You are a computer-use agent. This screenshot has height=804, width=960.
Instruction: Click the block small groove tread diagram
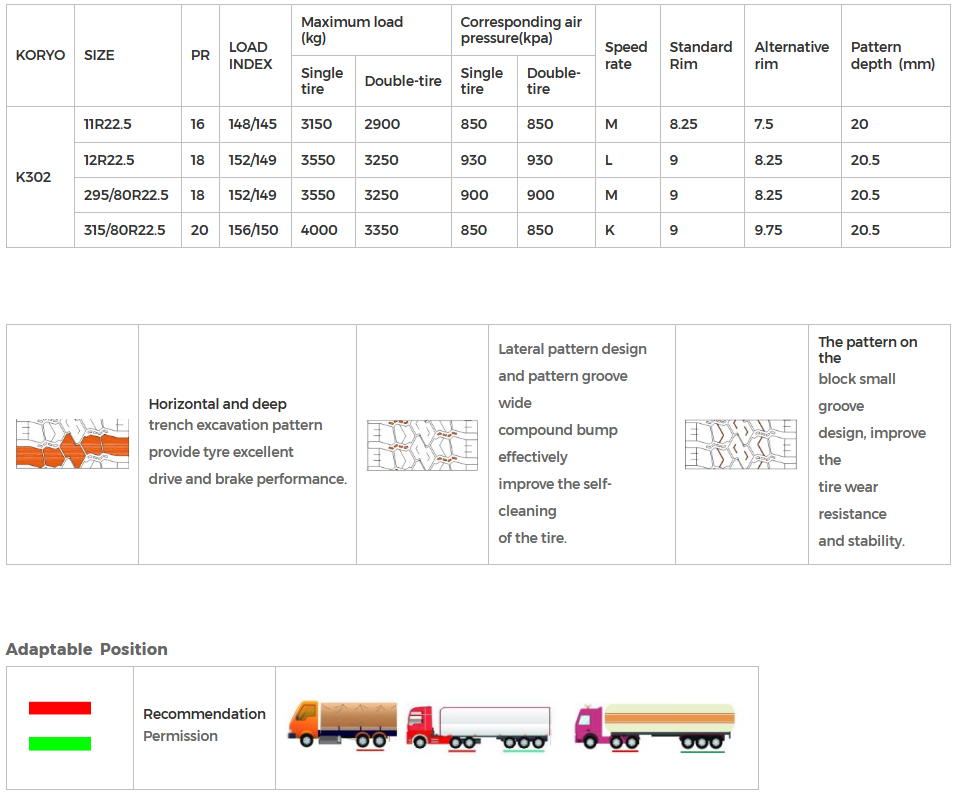coord(741,444)
